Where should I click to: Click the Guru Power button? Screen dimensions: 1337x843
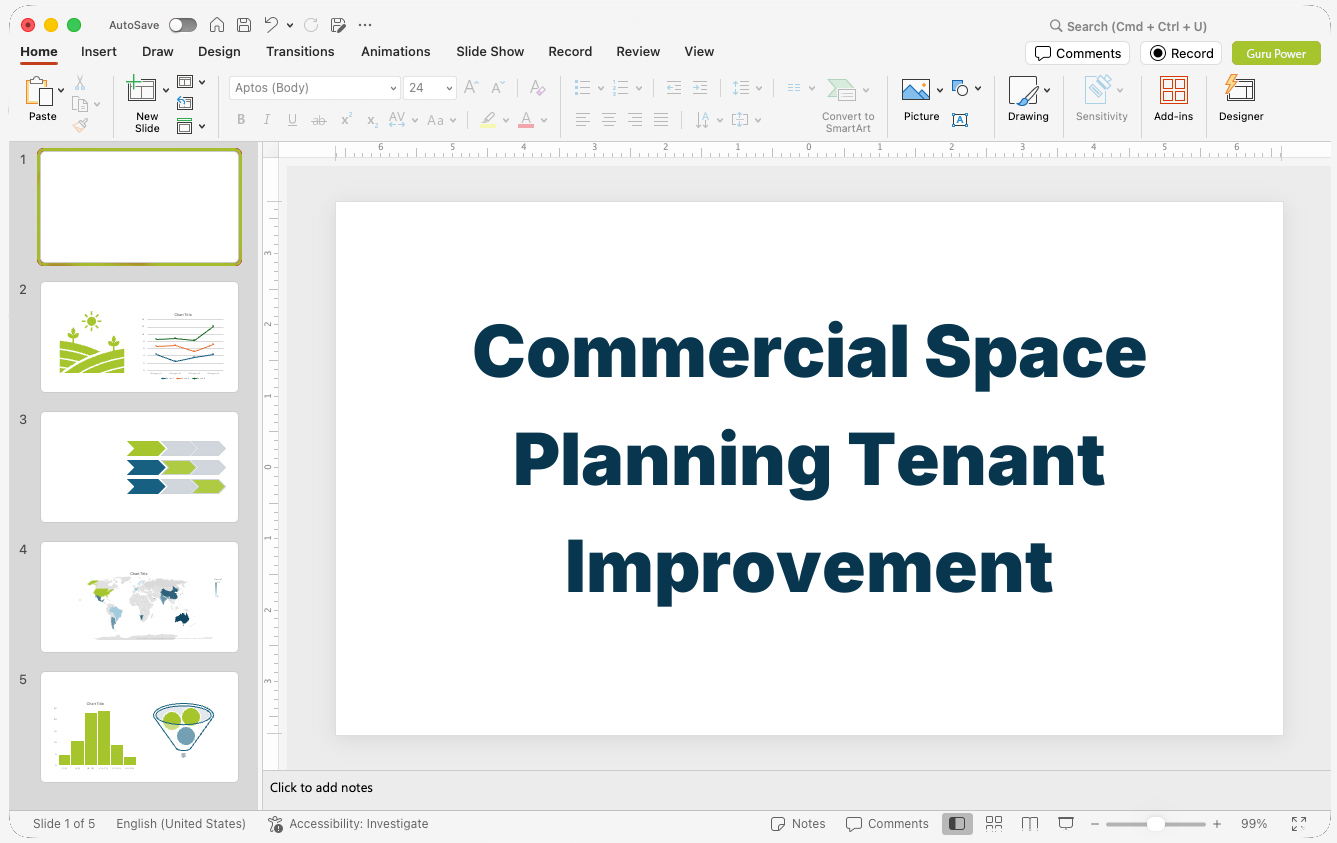click(1276, 53)
